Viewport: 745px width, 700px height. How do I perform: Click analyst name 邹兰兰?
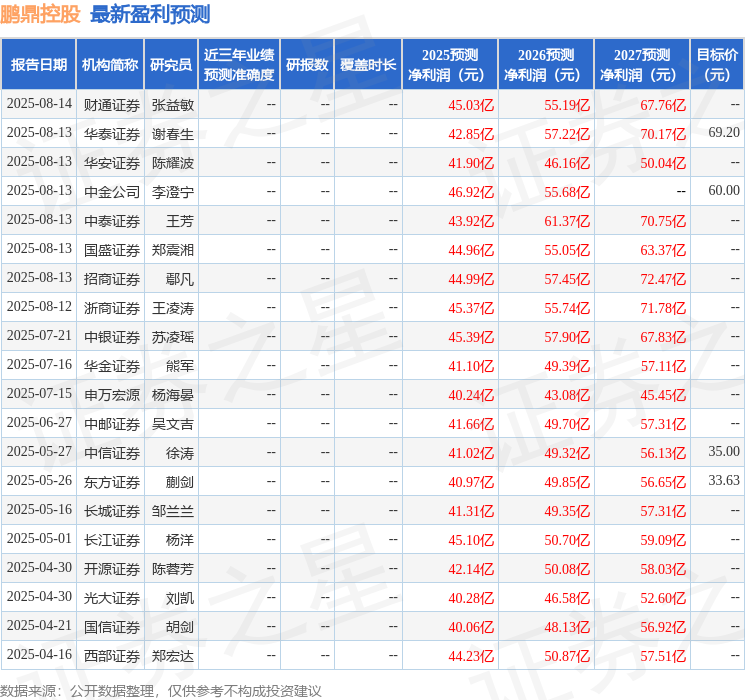tap(173, 511)
